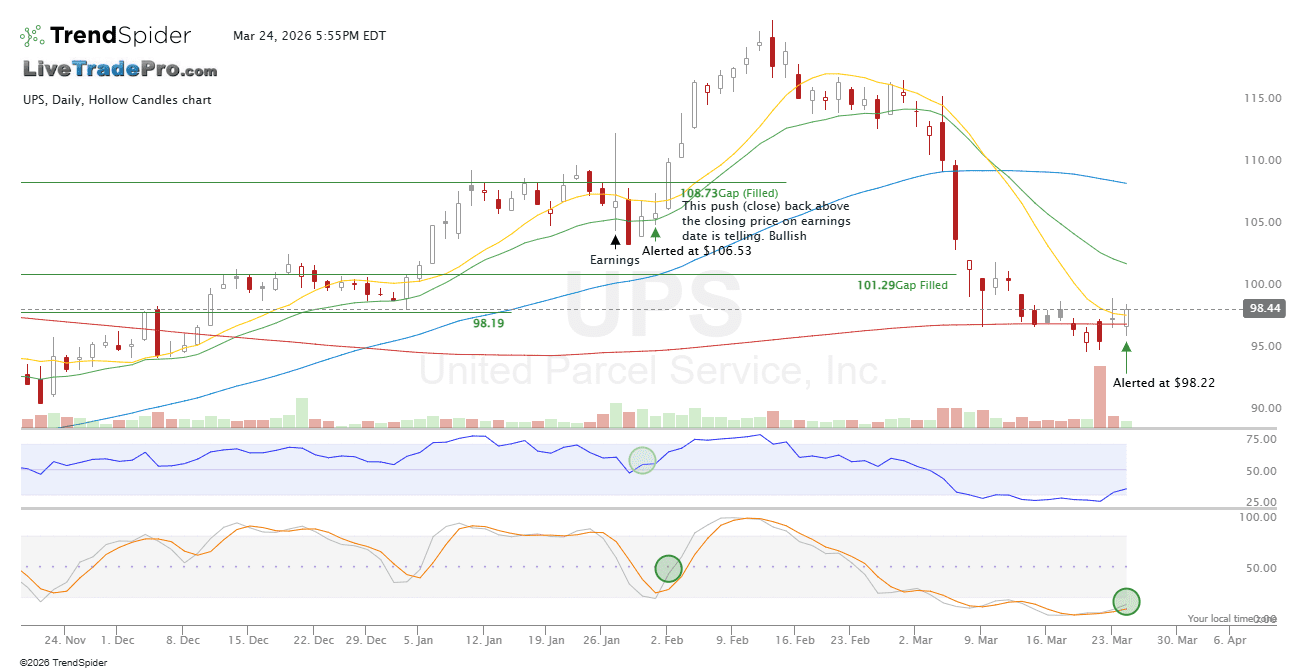This screenshot has width=1307, height=672.
Task: Open the LiveTradePro.com link
Action: 120,70
